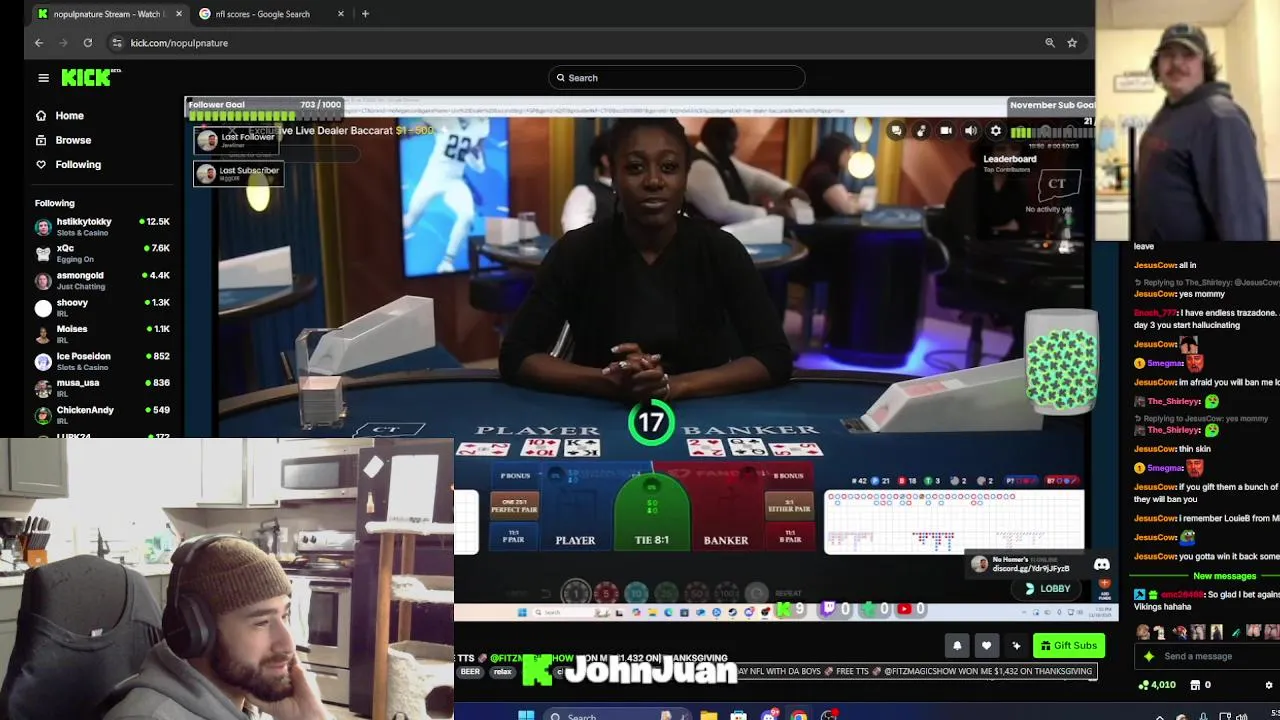Go back in browser history
The width and height of the screenshot is (1280, 720).
click(x=39, y=43)
